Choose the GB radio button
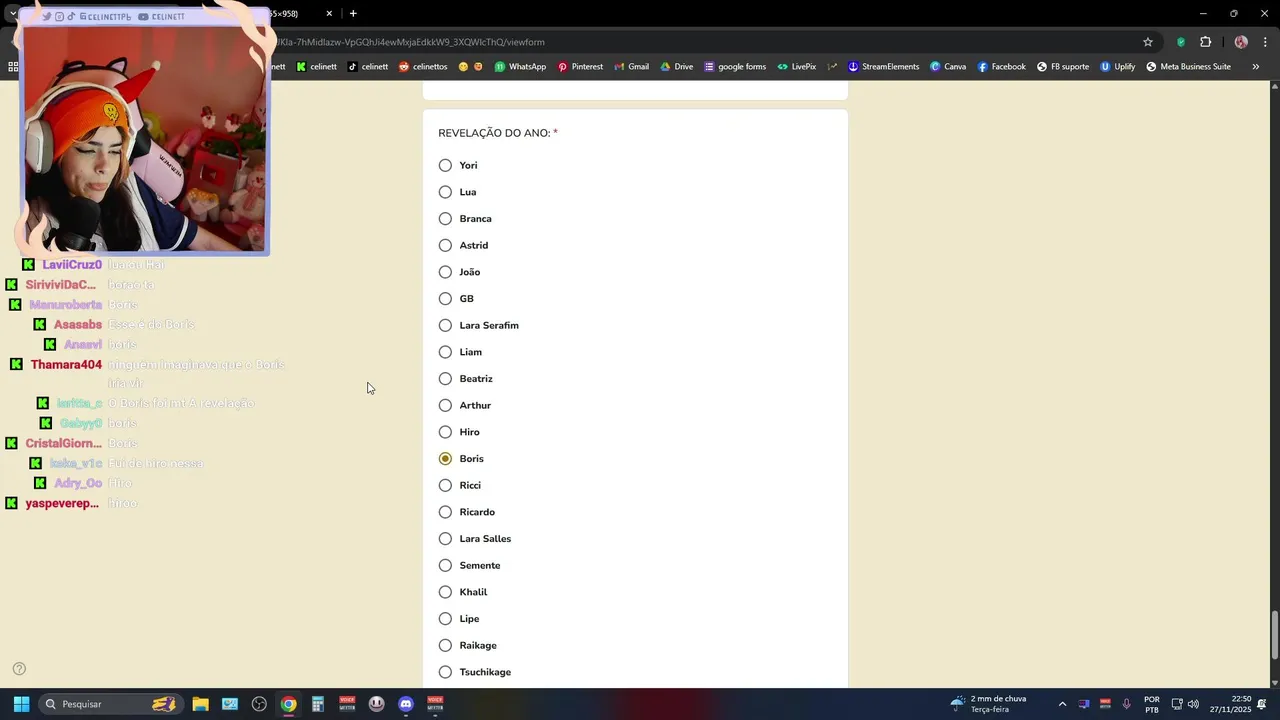This screenshot has height=720, width=1280. click(445, 299)
